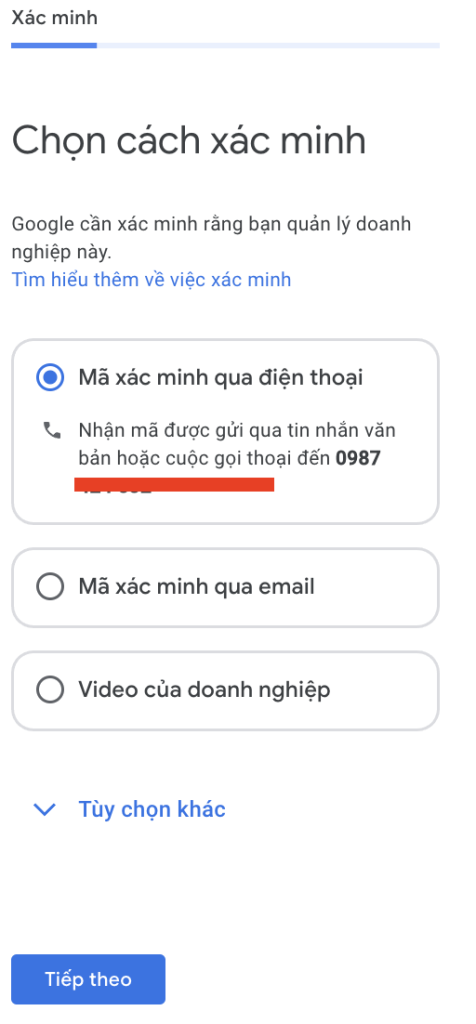The image size is (476, 1024).
Task: Open "Tùy chọn khác" text link
Action: 152,809
